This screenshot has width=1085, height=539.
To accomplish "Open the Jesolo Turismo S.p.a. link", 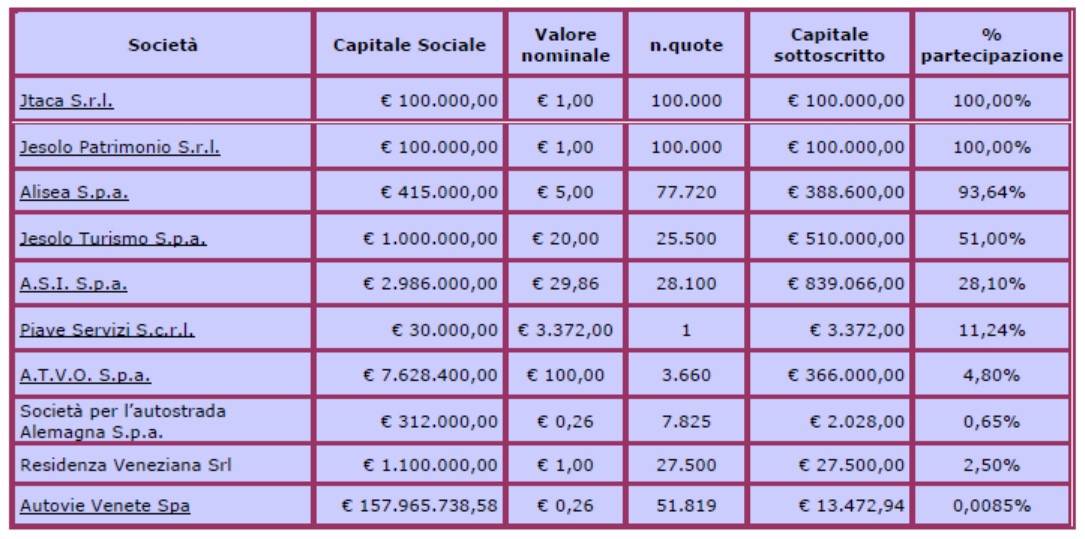I will [113, 239].
